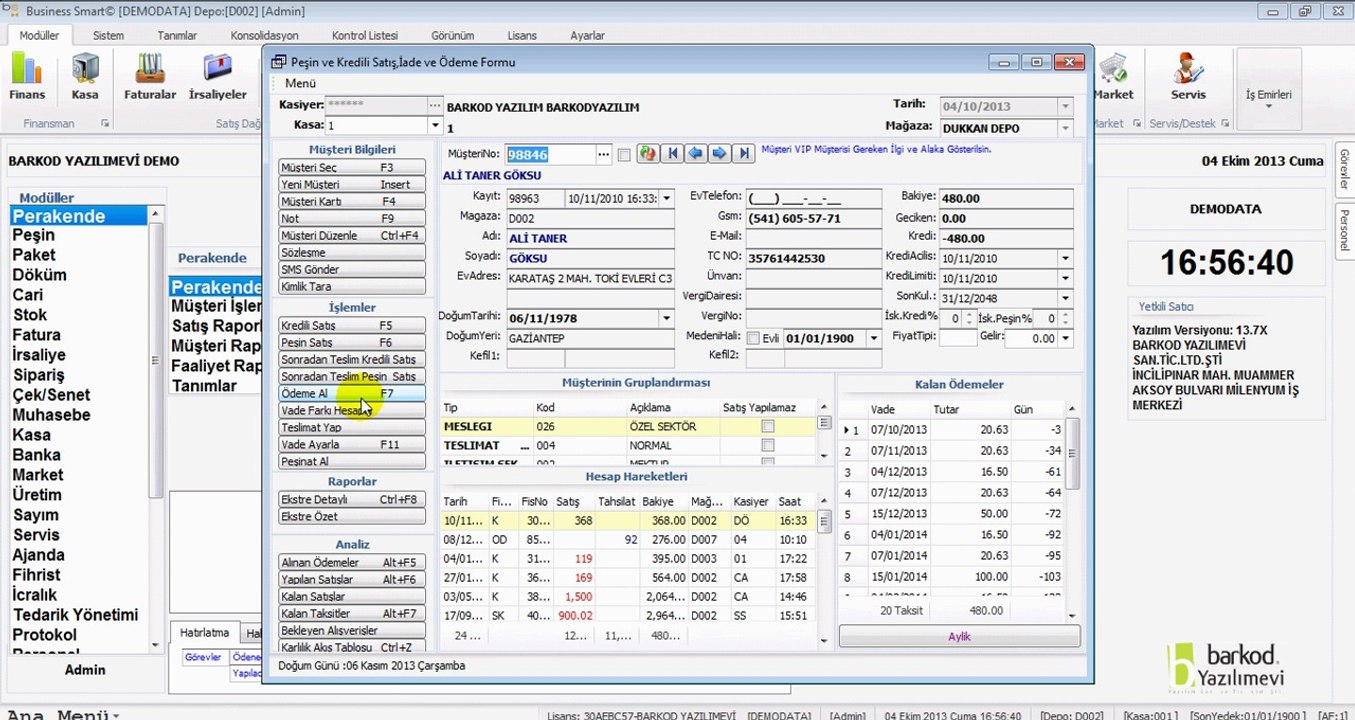Screen dimensions: 1355x720
Task: Tick the checkbox next to MüşteriNo field
Action: pos(624,155)
